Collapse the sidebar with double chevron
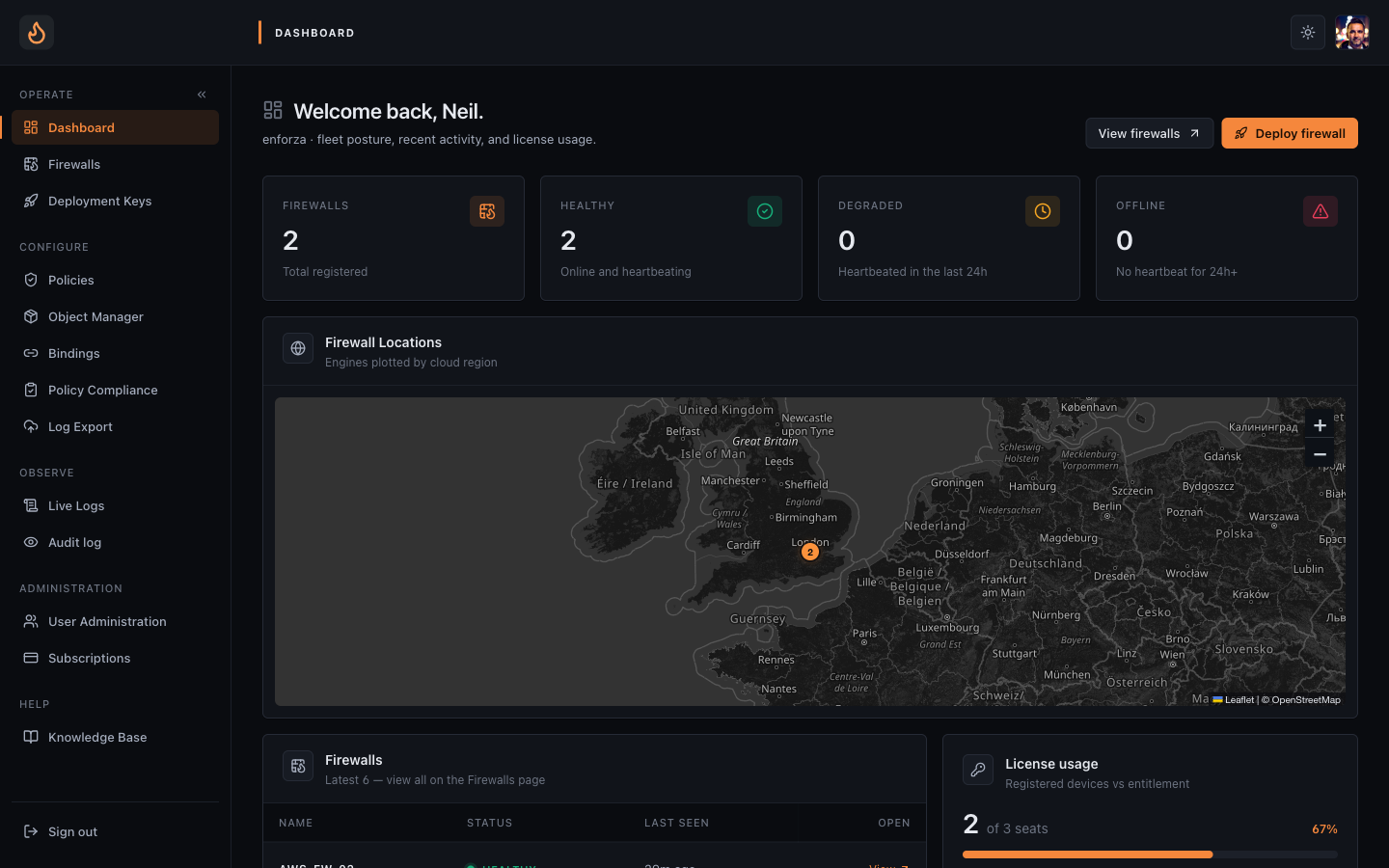The width and height of the screenshot is (1389, 868). pyautogui.click(x=202, y=95)
